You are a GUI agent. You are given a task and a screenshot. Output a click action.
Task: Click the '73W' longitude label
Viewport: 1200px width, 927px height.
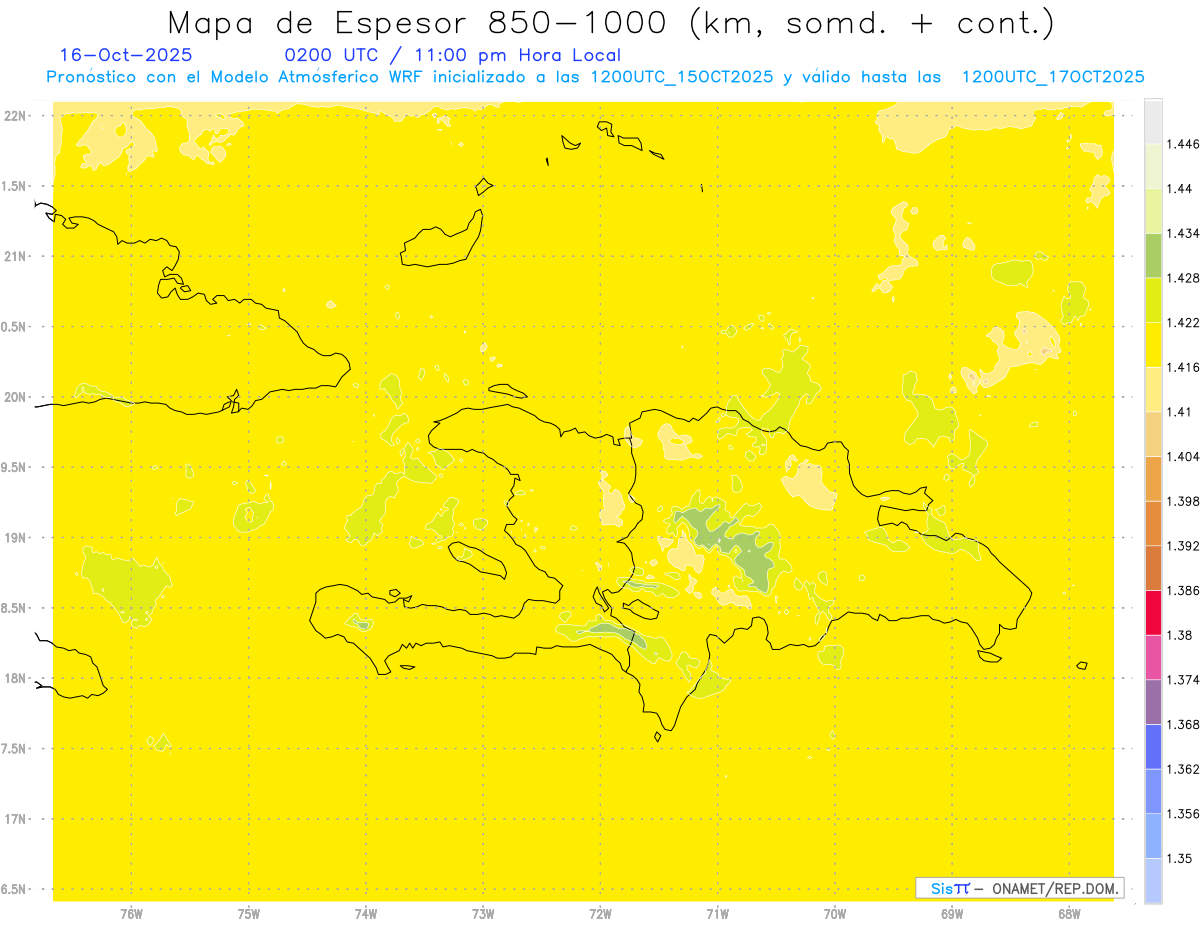pos(482,914)
